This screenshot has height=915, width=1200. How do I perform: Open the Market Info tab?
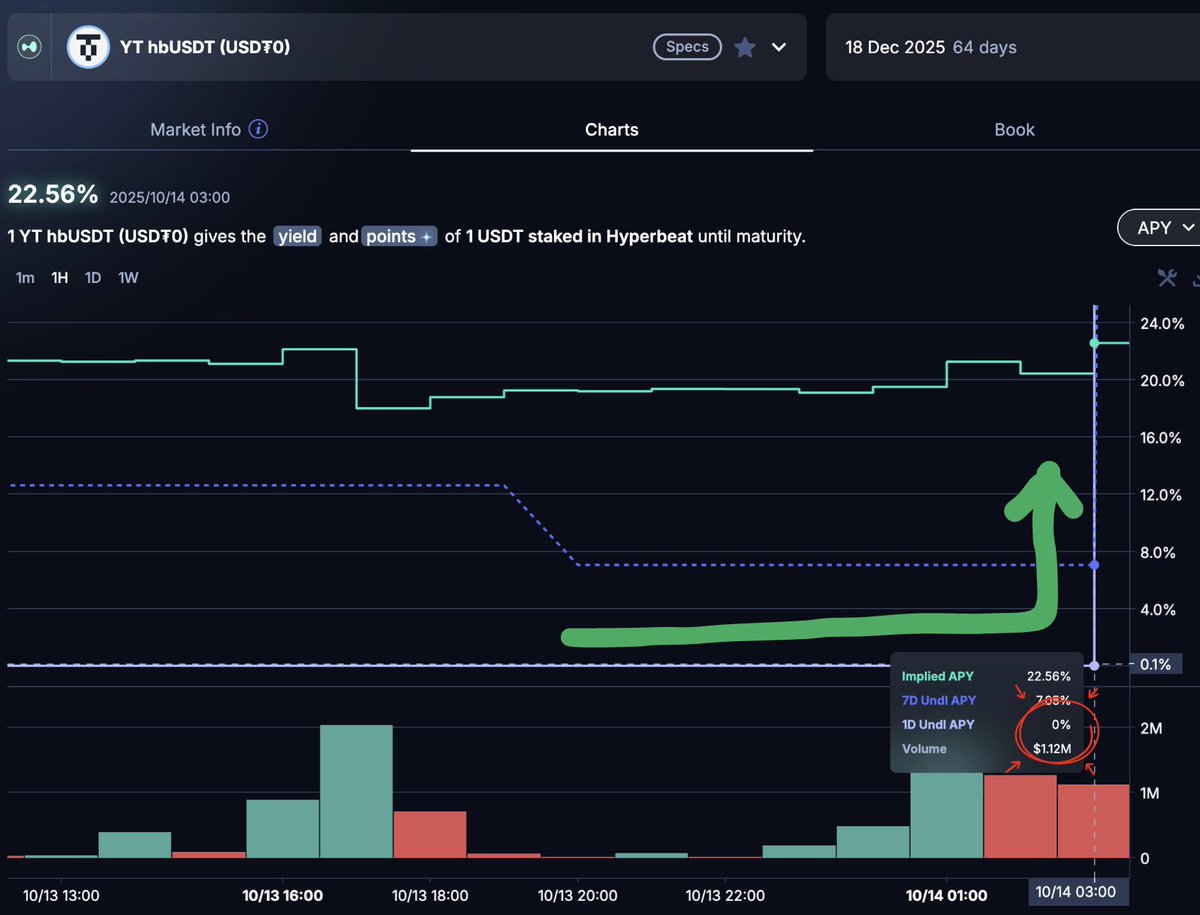[195, 129]
